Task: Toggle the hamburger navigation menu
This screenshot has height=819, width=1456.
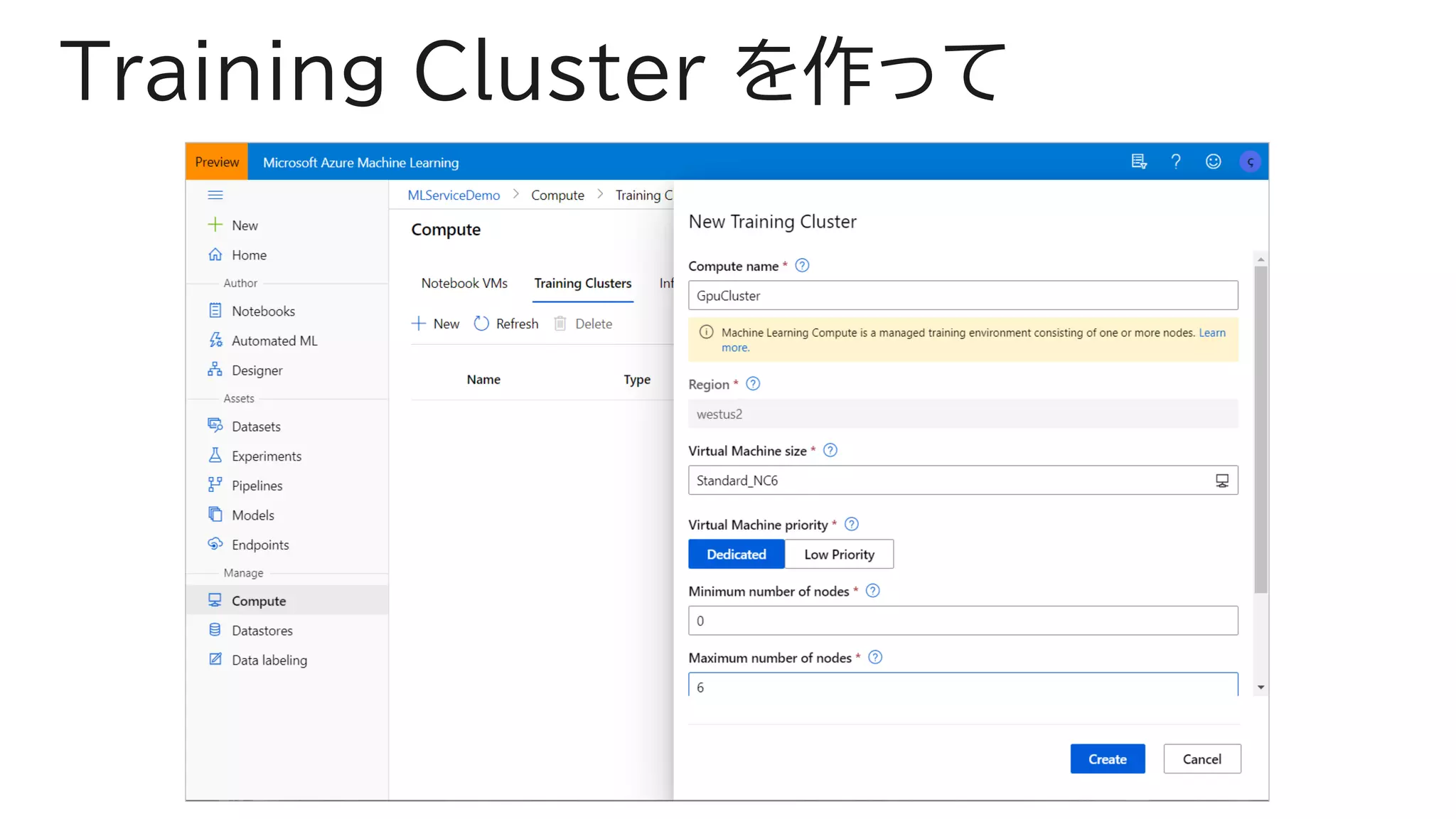Action: pos(215,195)
